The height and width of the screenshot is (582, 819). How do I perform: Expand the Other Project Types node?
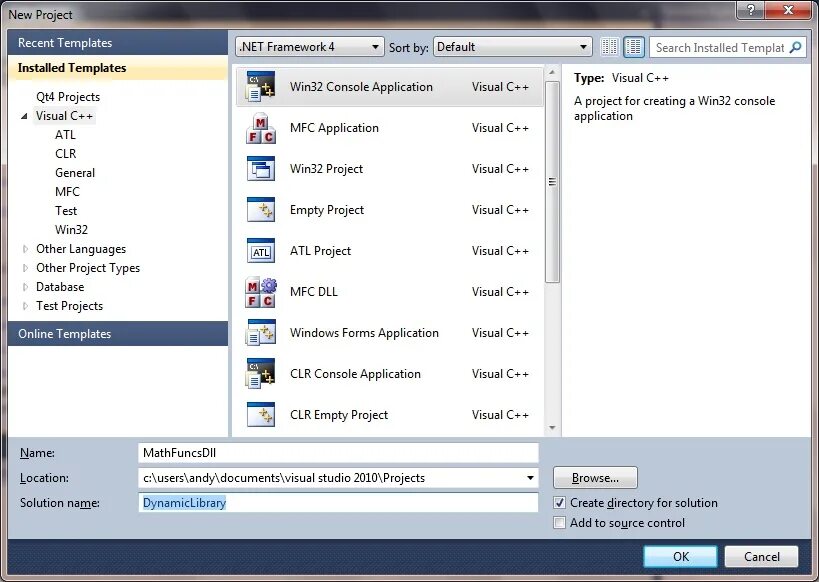(x=25, y=268)
